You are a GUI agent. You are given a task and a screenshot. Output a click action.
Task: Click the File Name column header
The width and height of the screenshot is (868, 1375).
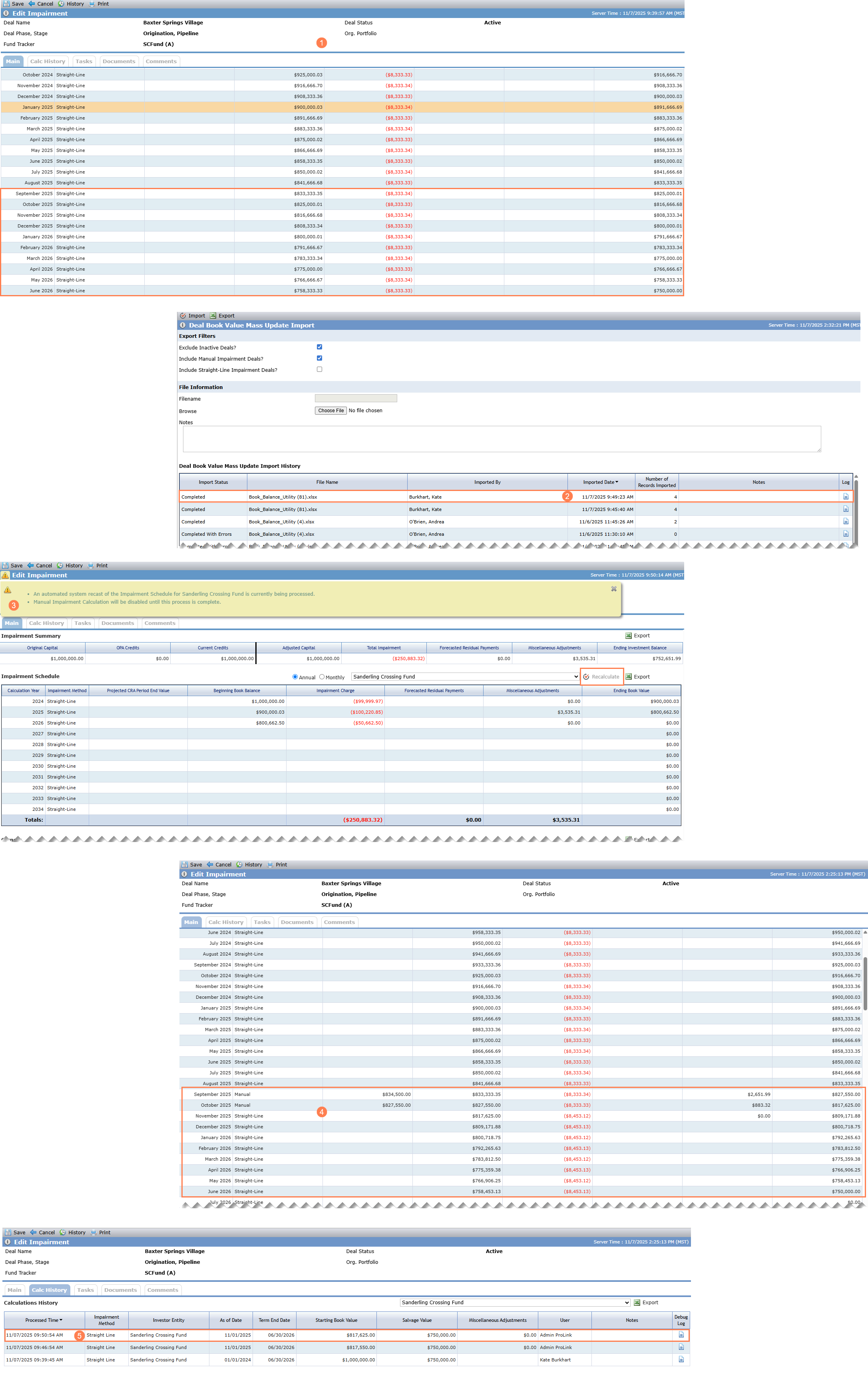coord(327,483)
